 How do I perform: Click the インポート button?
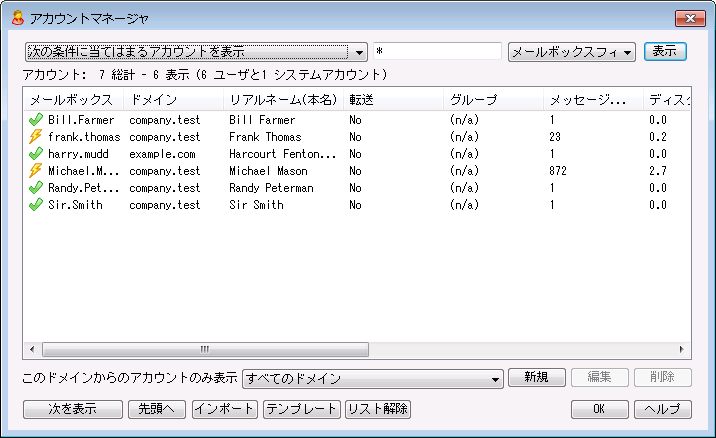[x=224, y=409]
